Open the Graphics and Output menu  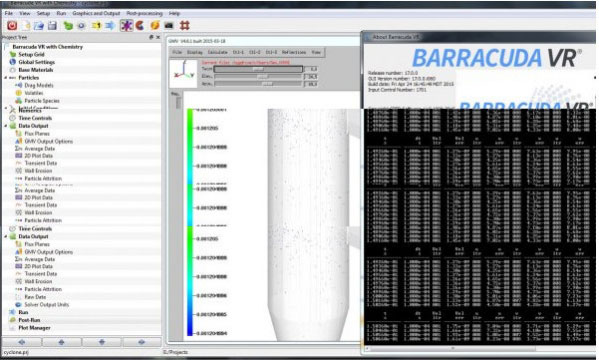click(96, 13)
